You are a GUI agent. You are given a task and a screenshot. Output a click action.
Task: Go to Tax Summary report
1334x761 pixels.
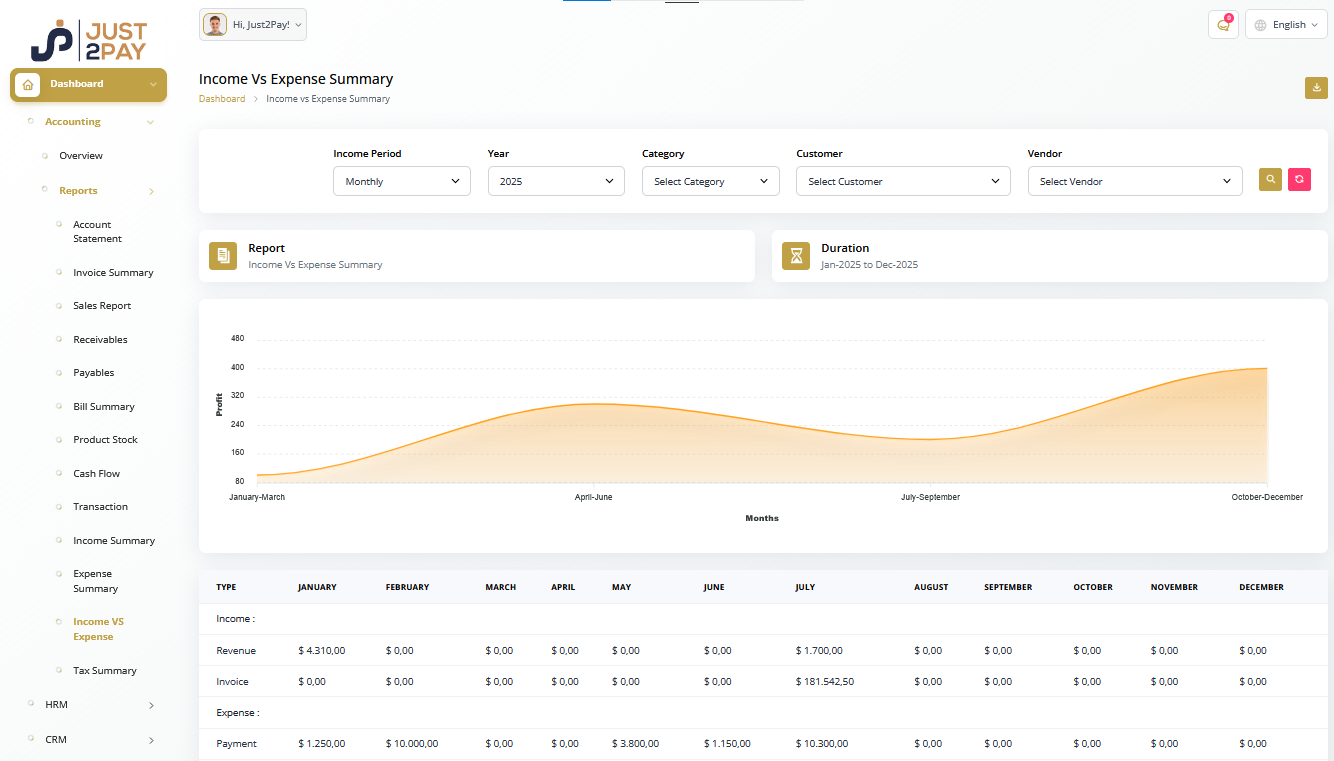pyautogui.click(x=104, y=671)
